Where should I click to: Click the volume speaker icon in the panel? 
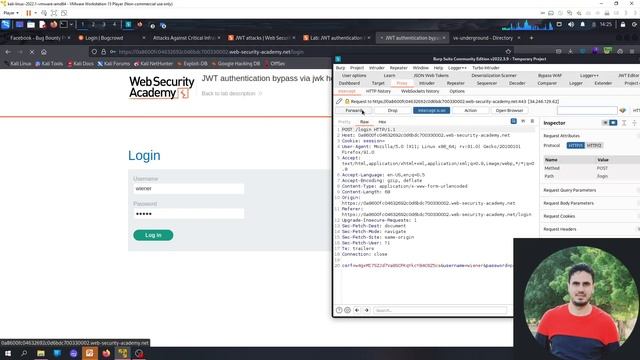(x=571, y=24)
